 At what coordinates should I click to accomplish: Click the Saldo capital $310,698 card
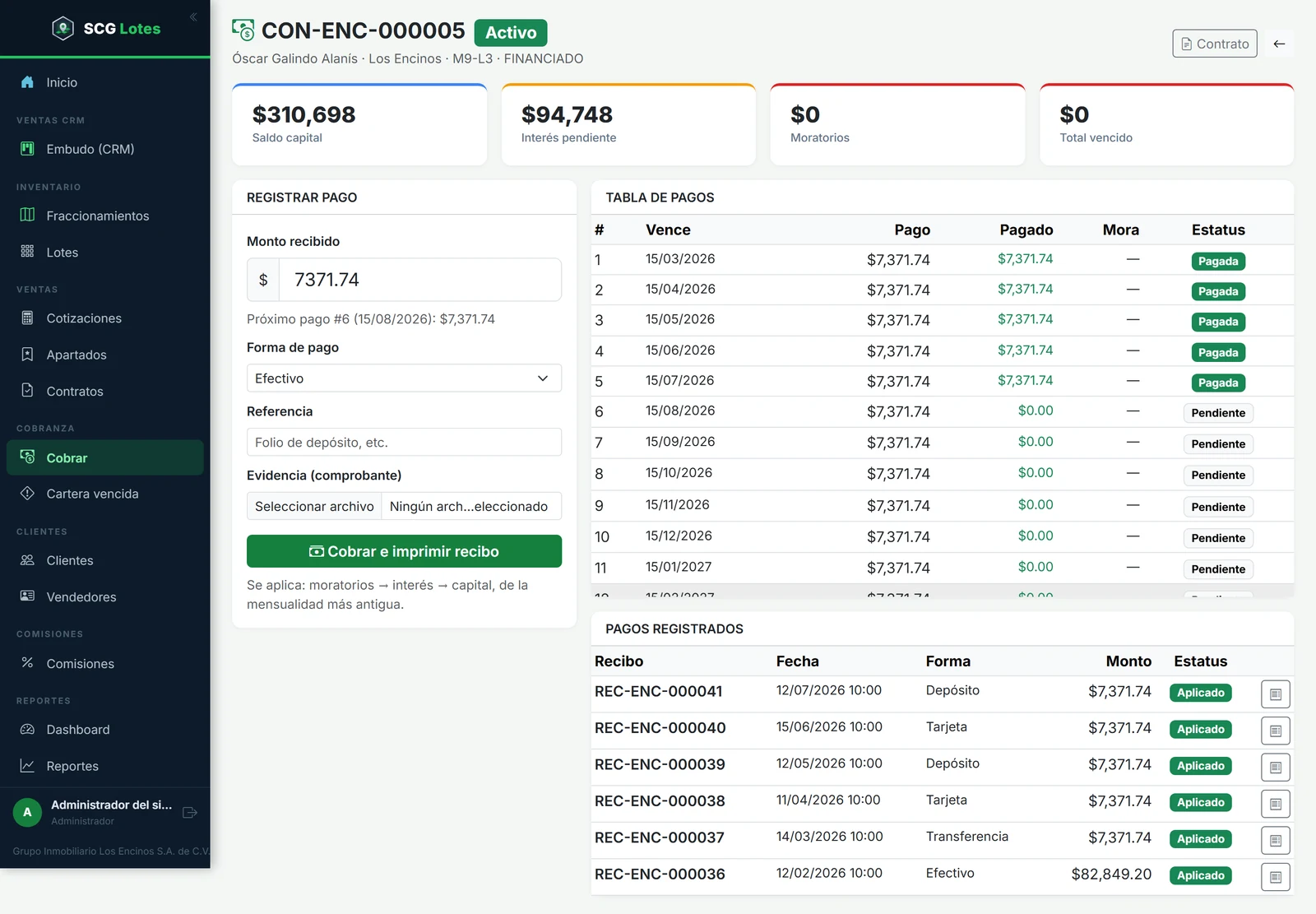pos(359,125)
